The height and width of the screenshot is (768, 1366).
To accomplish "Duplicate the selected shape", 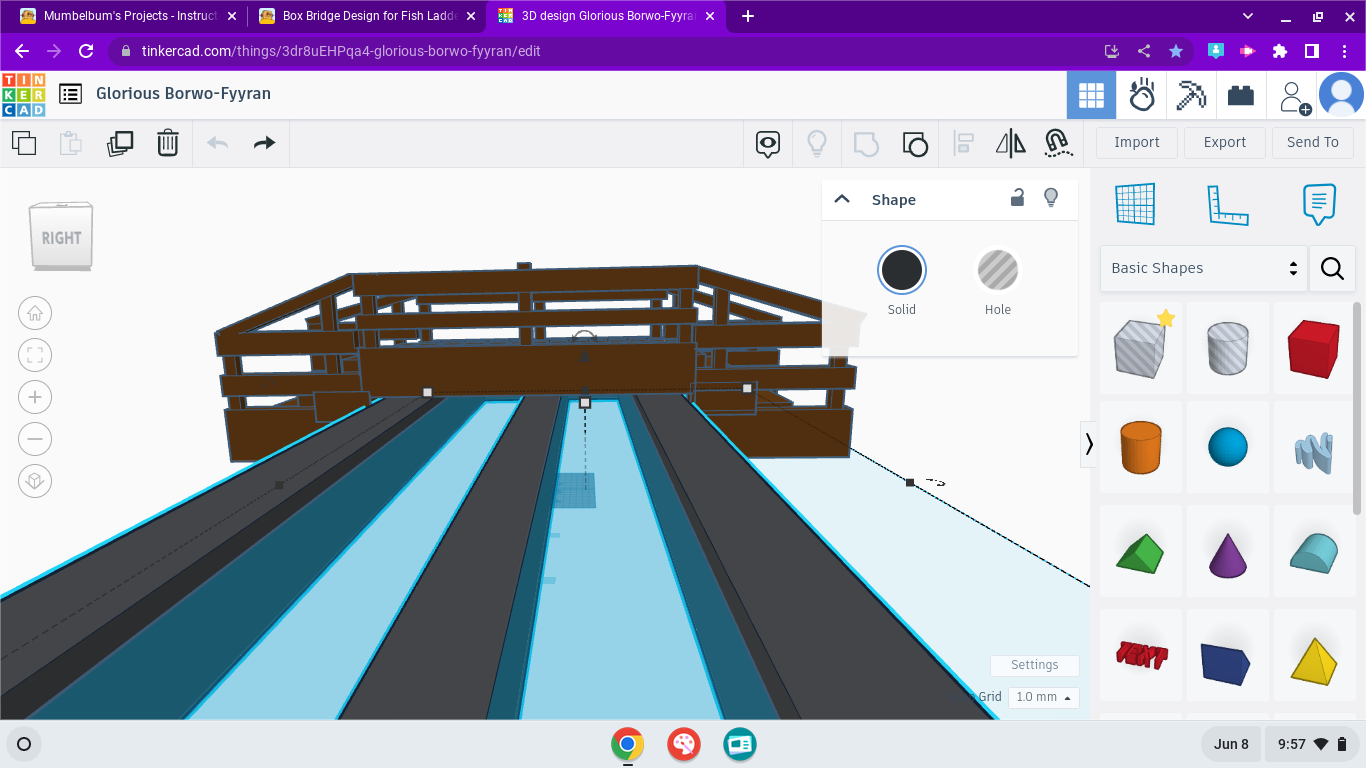I will [x=120, y=143].
